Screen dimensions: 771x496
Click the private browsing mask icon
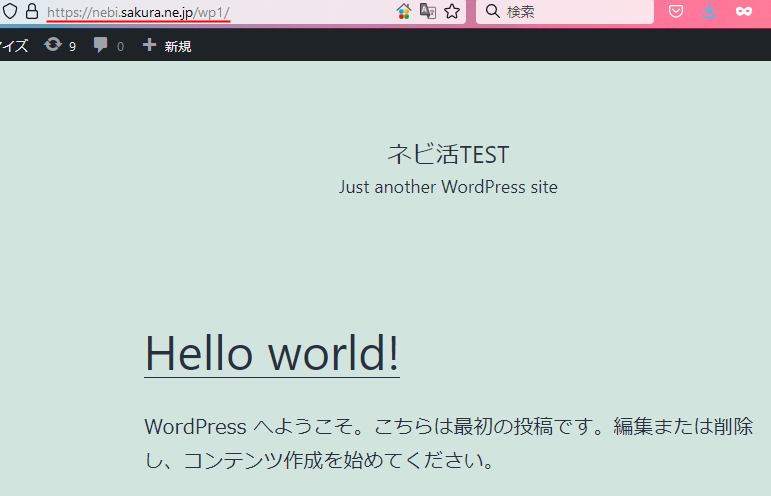pyautogui.click(x=743, y=12)
